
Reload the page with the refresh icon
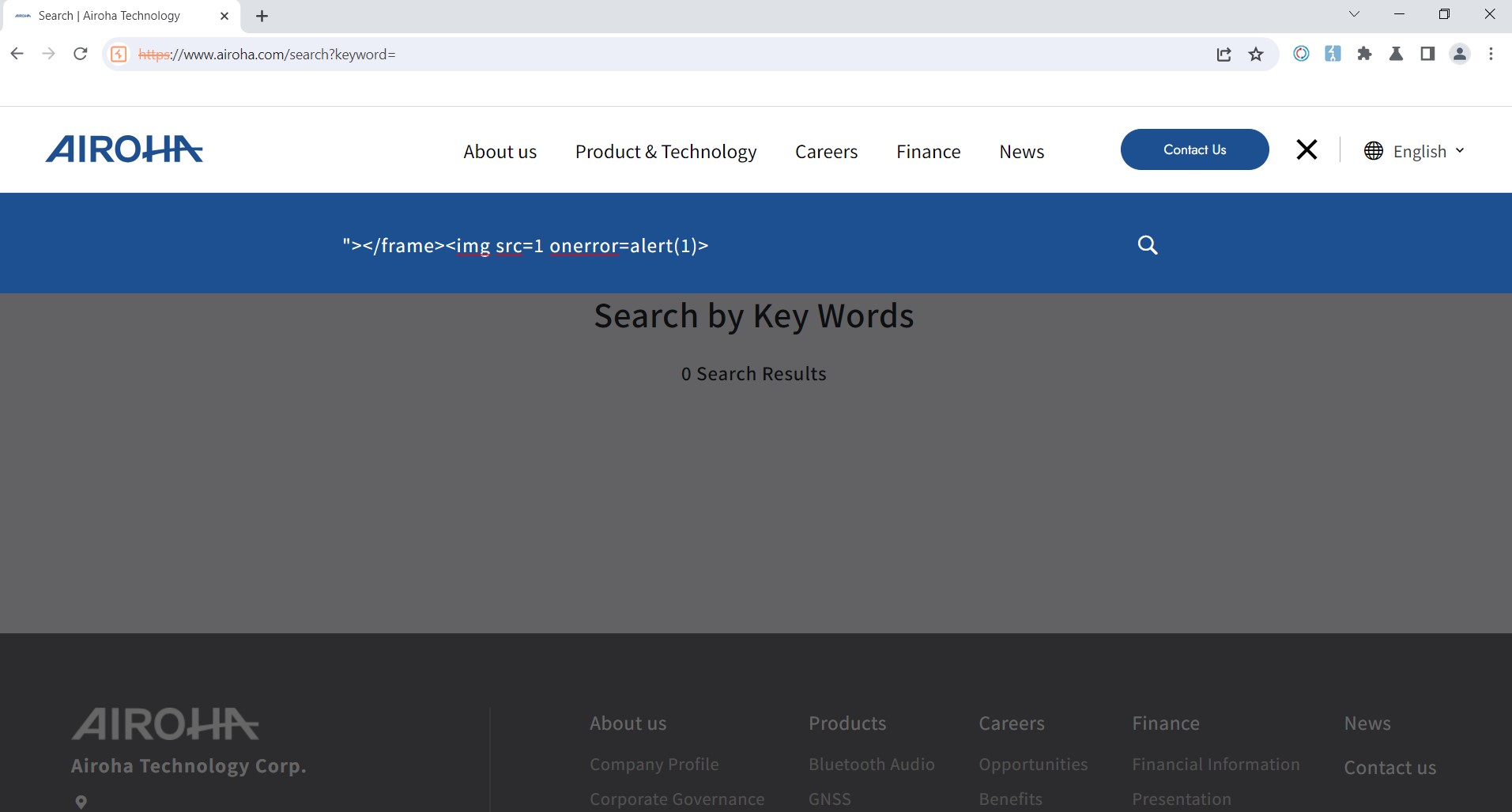pyautogui.click(x=80, y=54)
